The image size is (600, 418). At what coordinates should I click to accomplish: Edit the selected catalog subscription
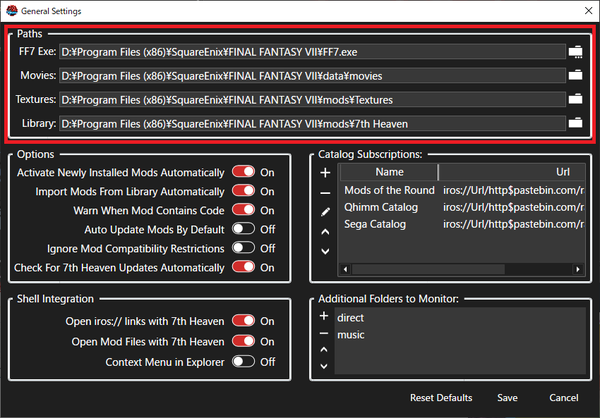[x=325, y=212]
